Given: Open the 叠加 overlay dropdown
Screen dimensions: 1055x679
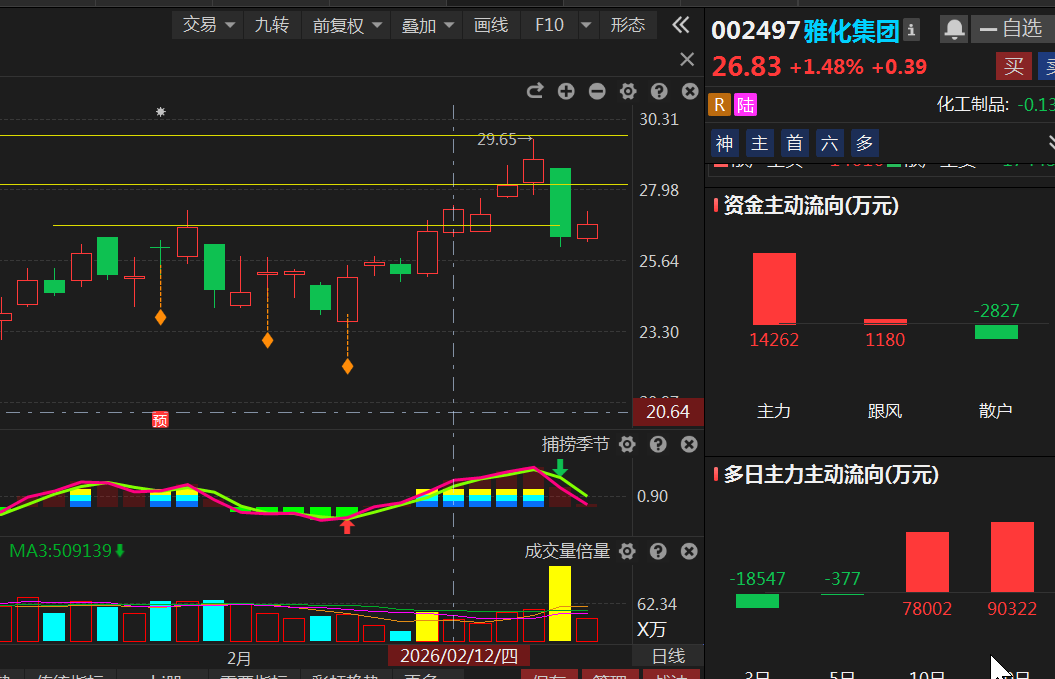Looking at the screenshot, I should point(427,26).
